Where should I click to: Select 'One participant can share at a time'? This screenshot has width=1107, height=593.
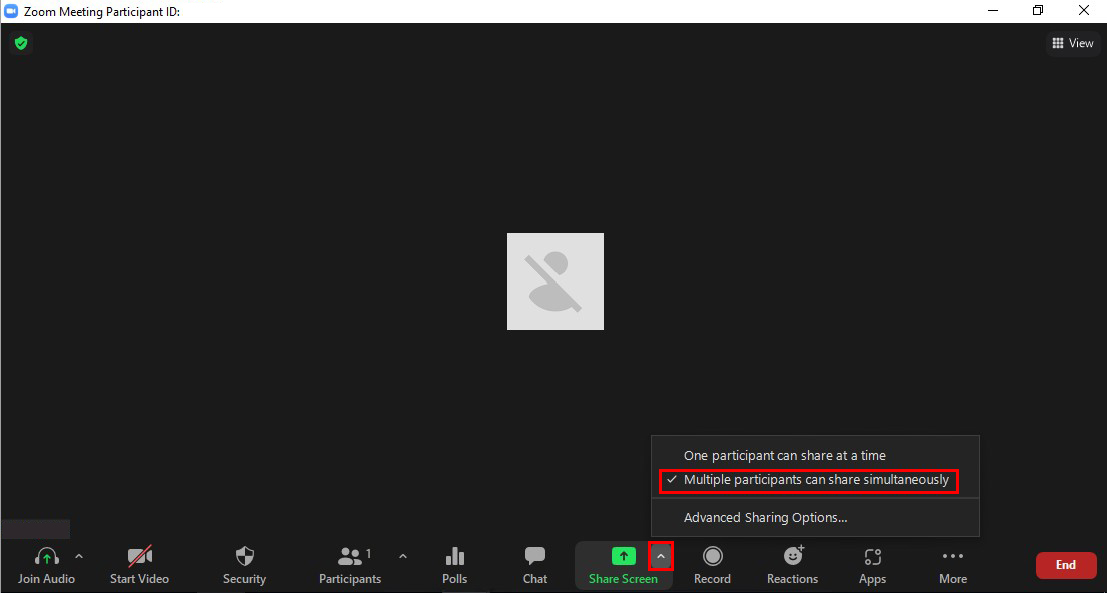coord(785,455)
